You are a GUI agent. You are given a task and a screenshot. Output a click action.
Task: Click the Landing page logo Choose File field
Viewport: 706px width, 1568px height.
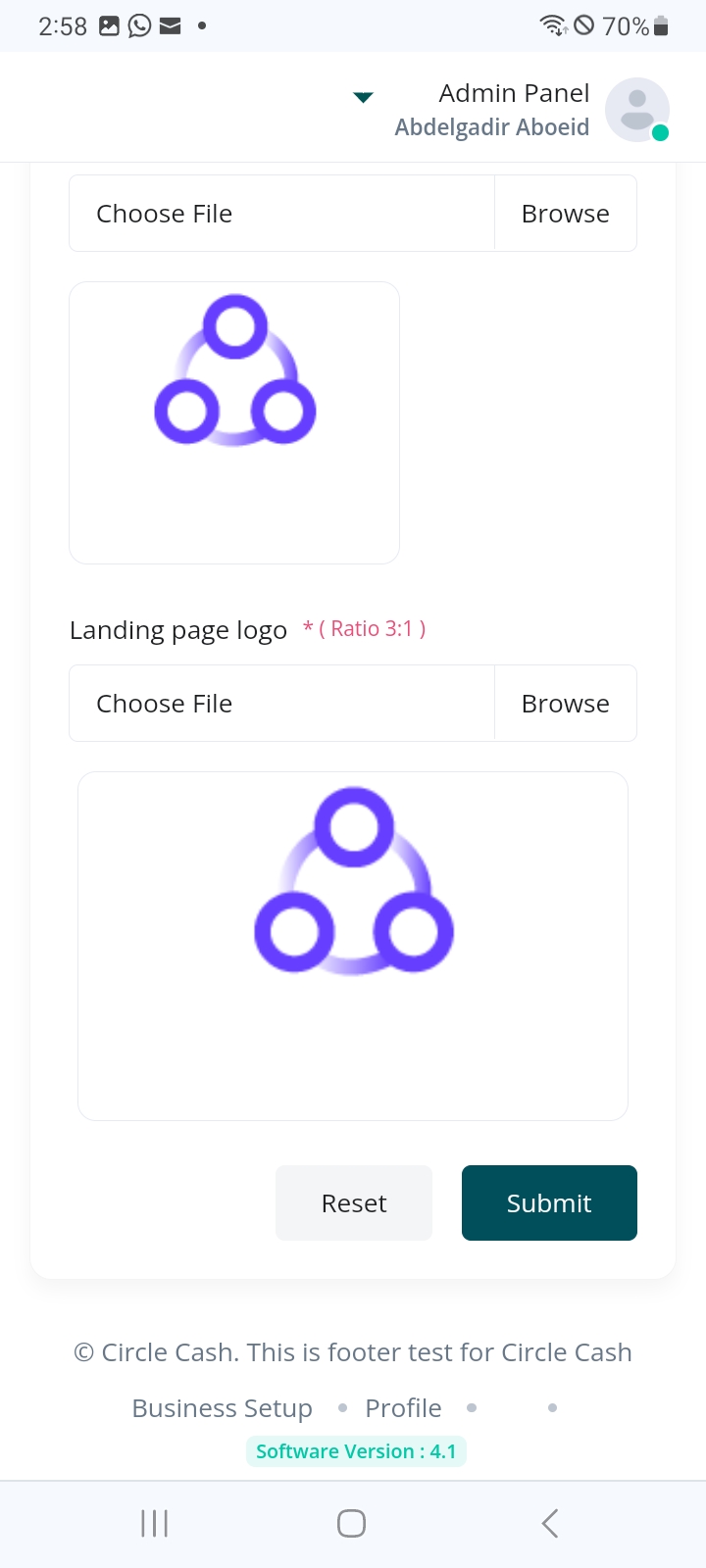[282, 704]
